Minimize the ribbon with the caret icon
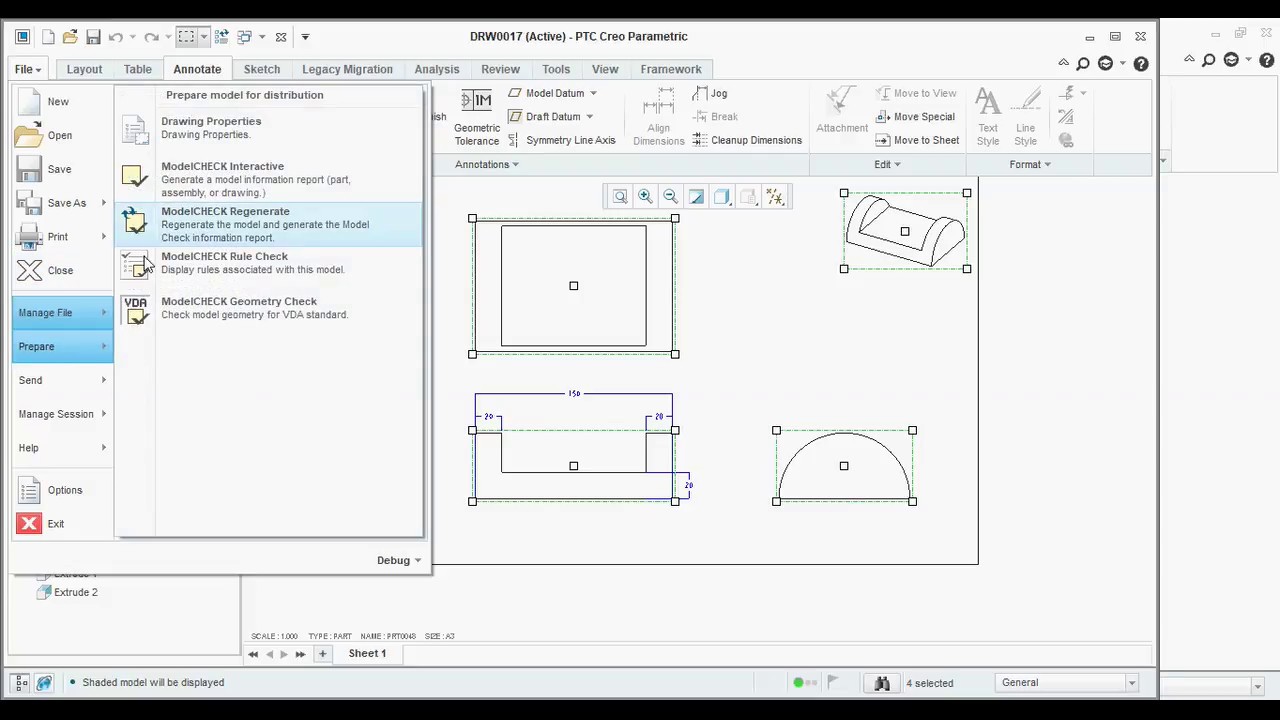Image resolution: width=1280 pixels, height=720 pixels. pos(1064,63)
